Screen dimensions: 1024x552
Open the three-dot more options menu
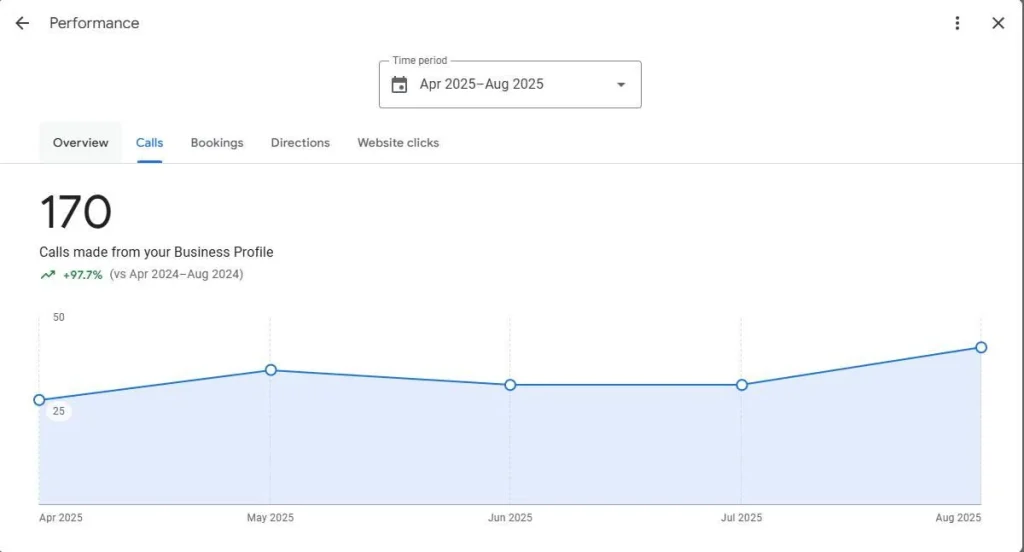click(957, 24)
